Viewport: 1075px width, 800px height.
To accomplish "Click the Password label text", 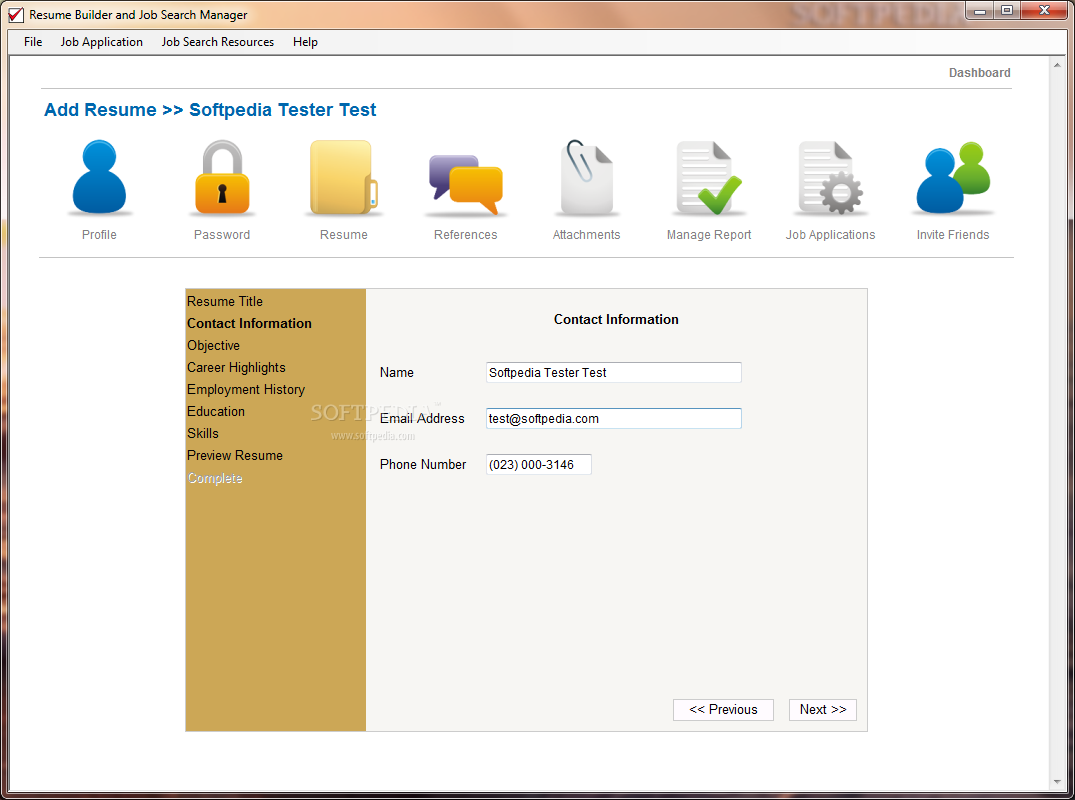I will click(221, 234).
